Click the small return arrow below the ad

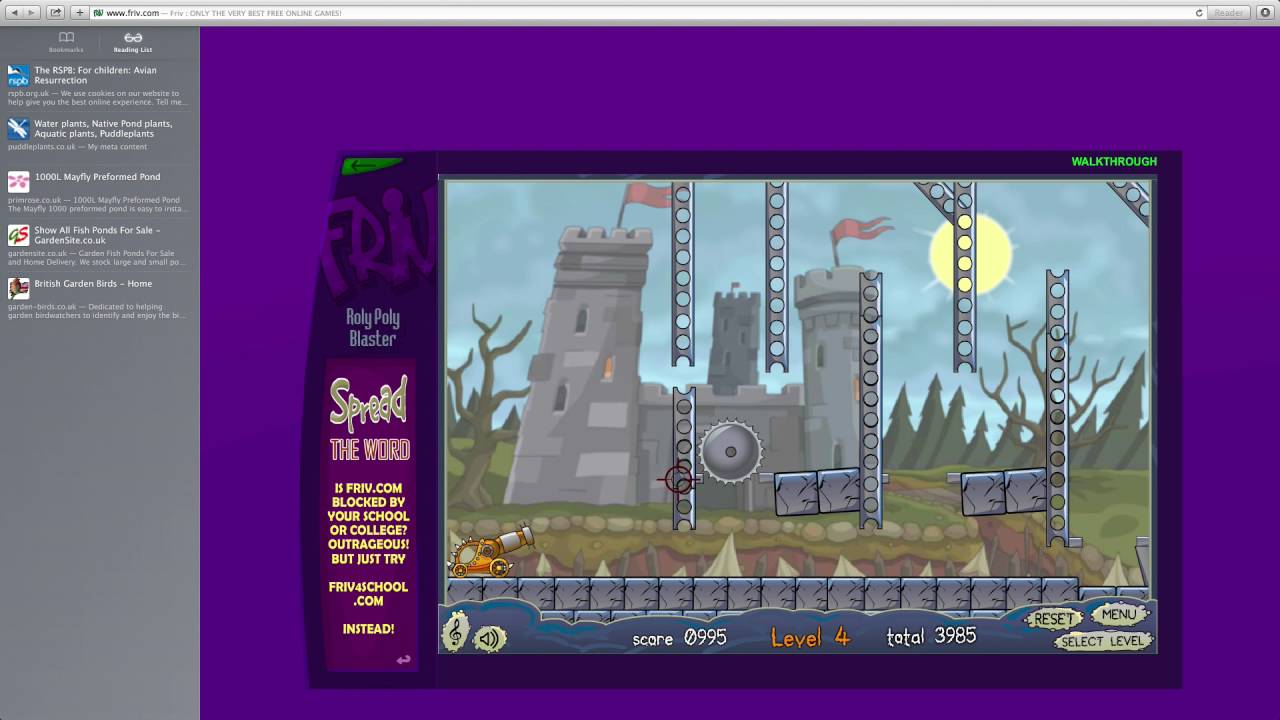pos(403,660)
